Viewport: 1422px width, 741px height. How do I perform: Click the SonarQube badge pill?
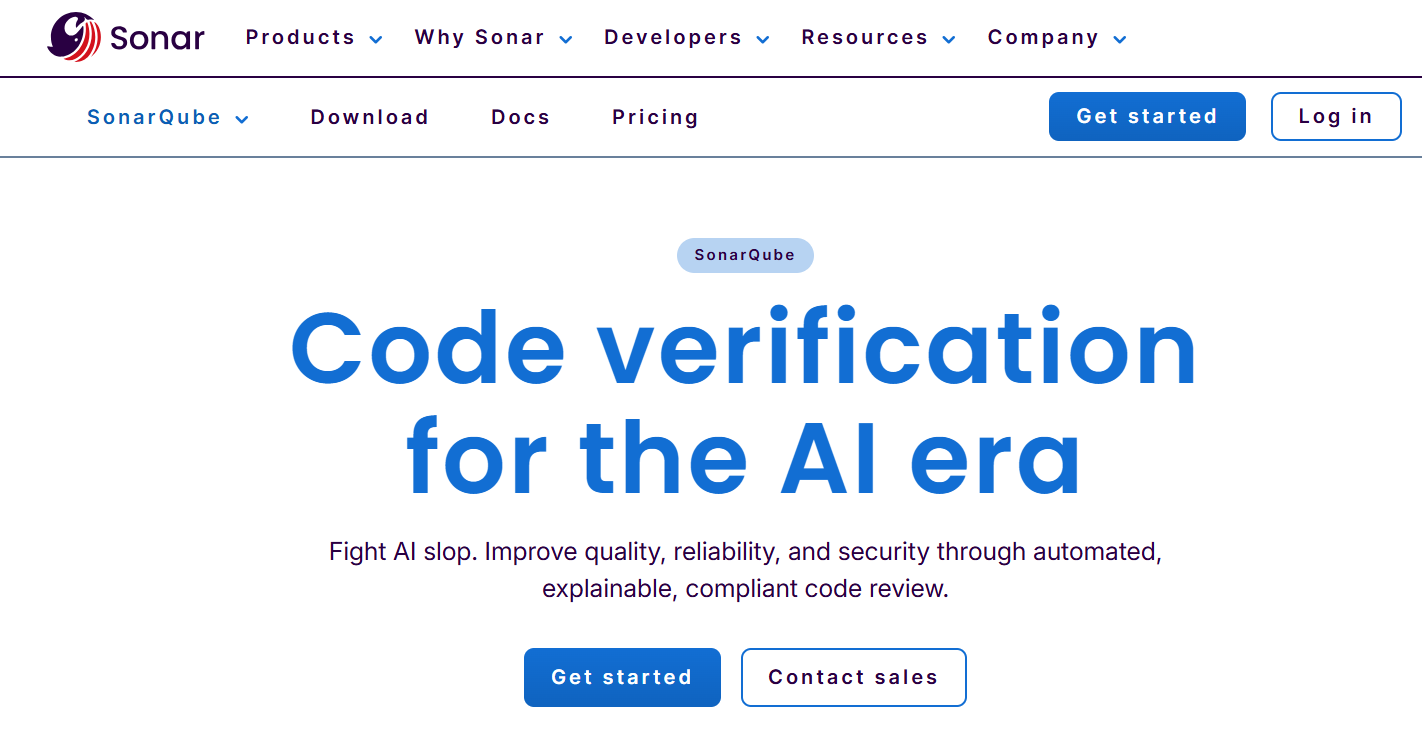(745, 255)
